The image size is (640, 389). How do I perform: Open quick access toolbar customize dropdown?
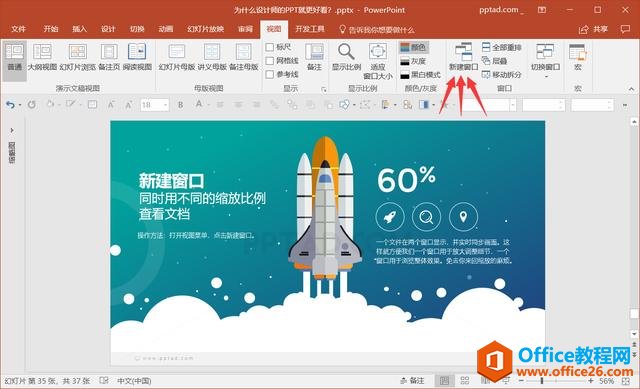point(625,105)
